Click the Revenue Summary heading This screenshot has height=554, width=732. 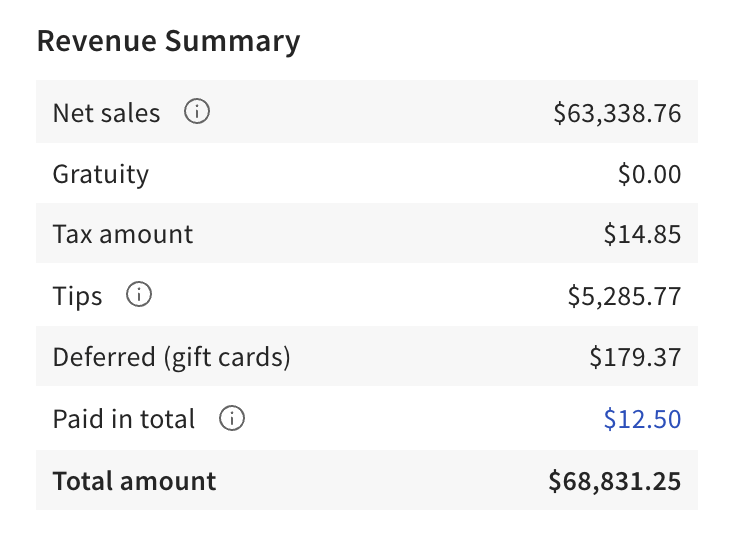[x=168, y=41]
